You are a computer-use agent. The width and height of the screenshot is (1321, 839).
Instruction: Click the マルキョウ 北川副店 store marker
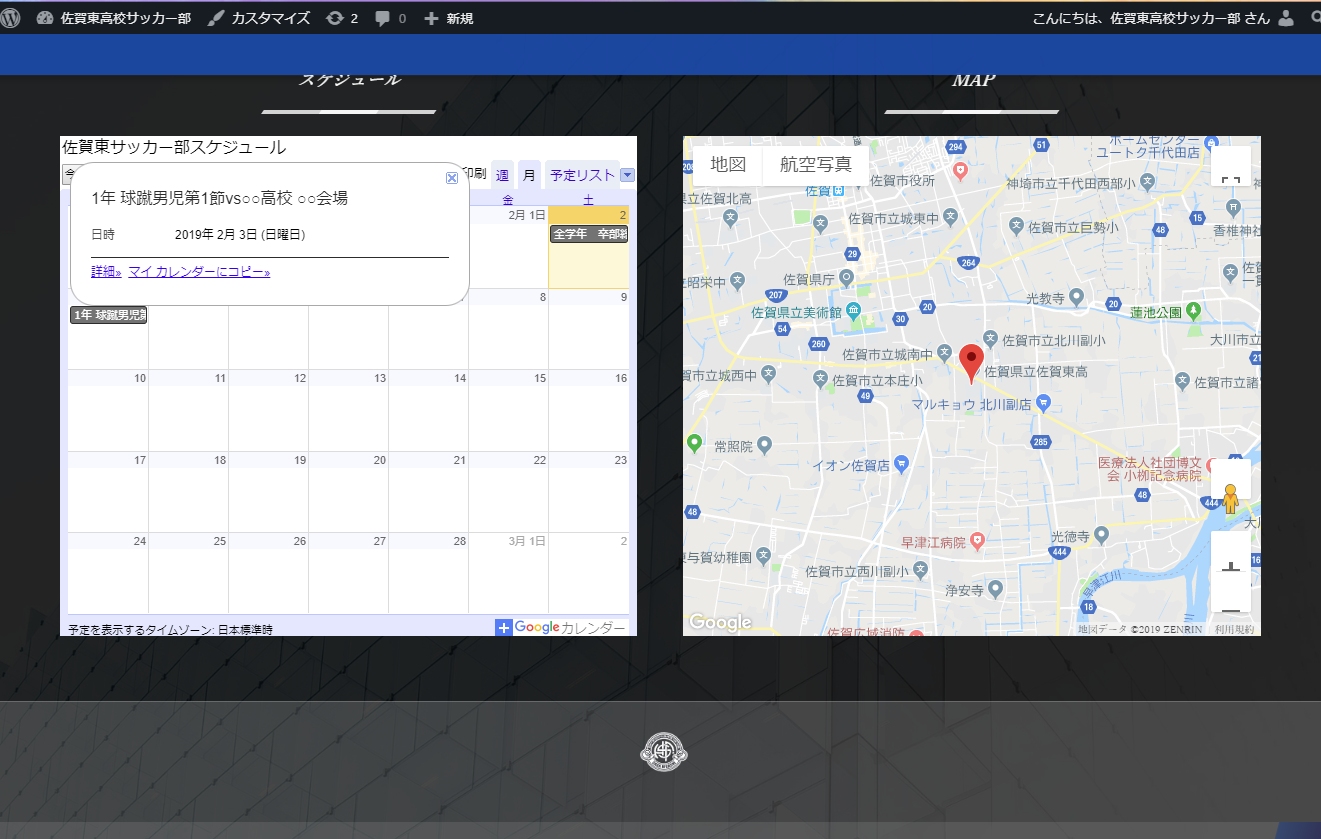(x=1043, y=404)
